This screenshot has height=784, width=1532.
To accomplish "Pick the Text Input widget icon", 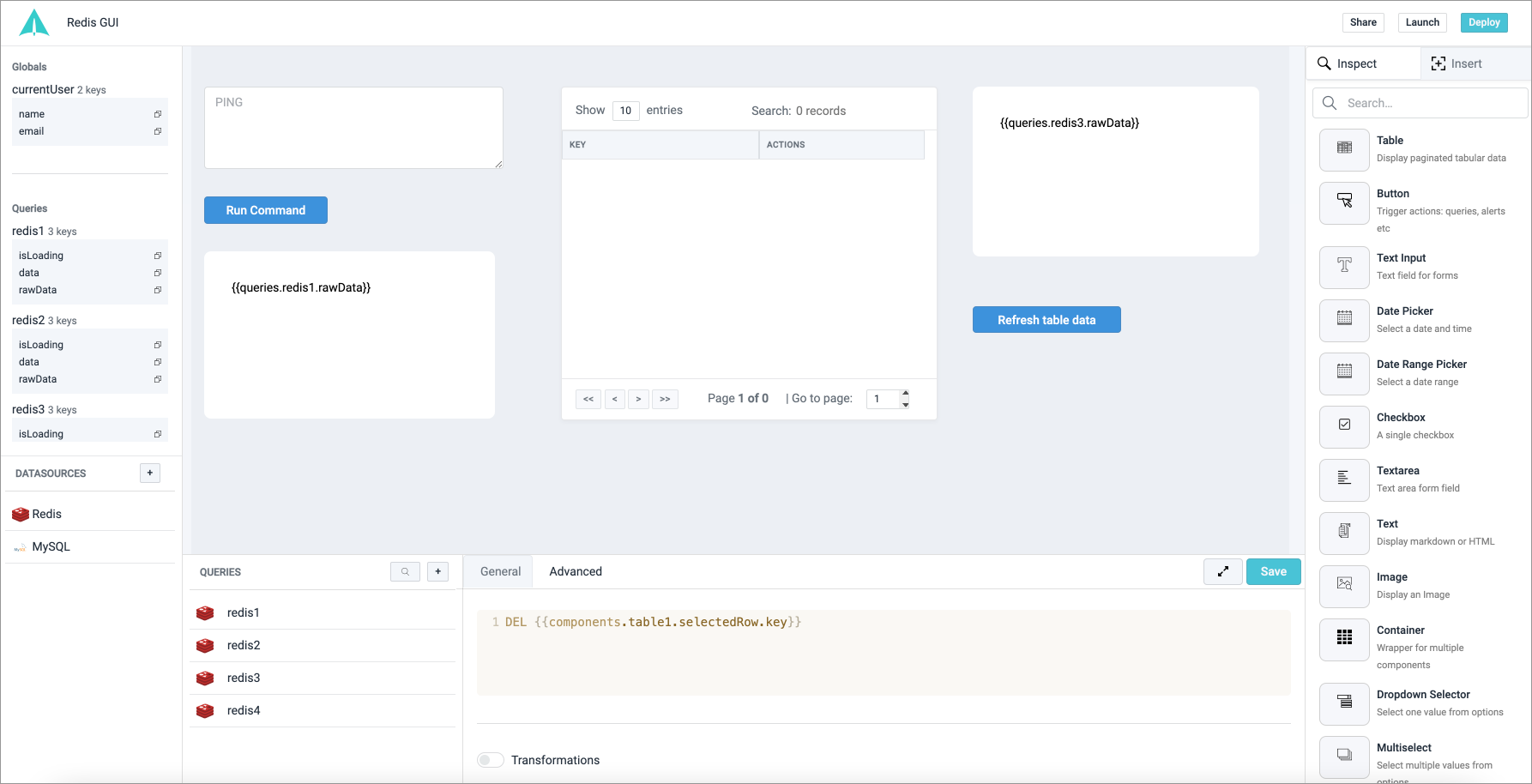I will [x=1344, y=267].
